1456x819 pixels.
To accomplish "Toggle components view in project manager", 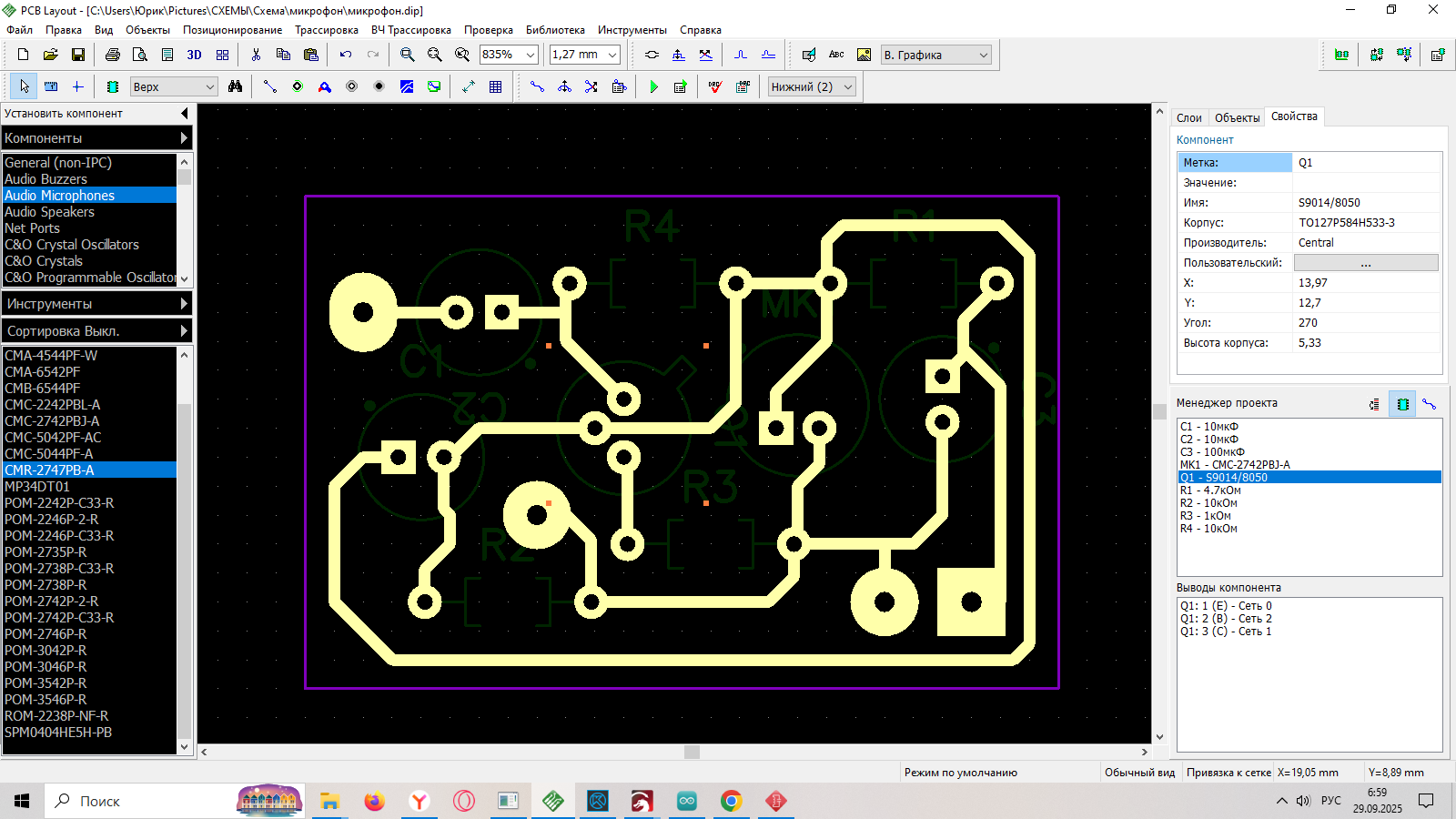I will 1402,404.
